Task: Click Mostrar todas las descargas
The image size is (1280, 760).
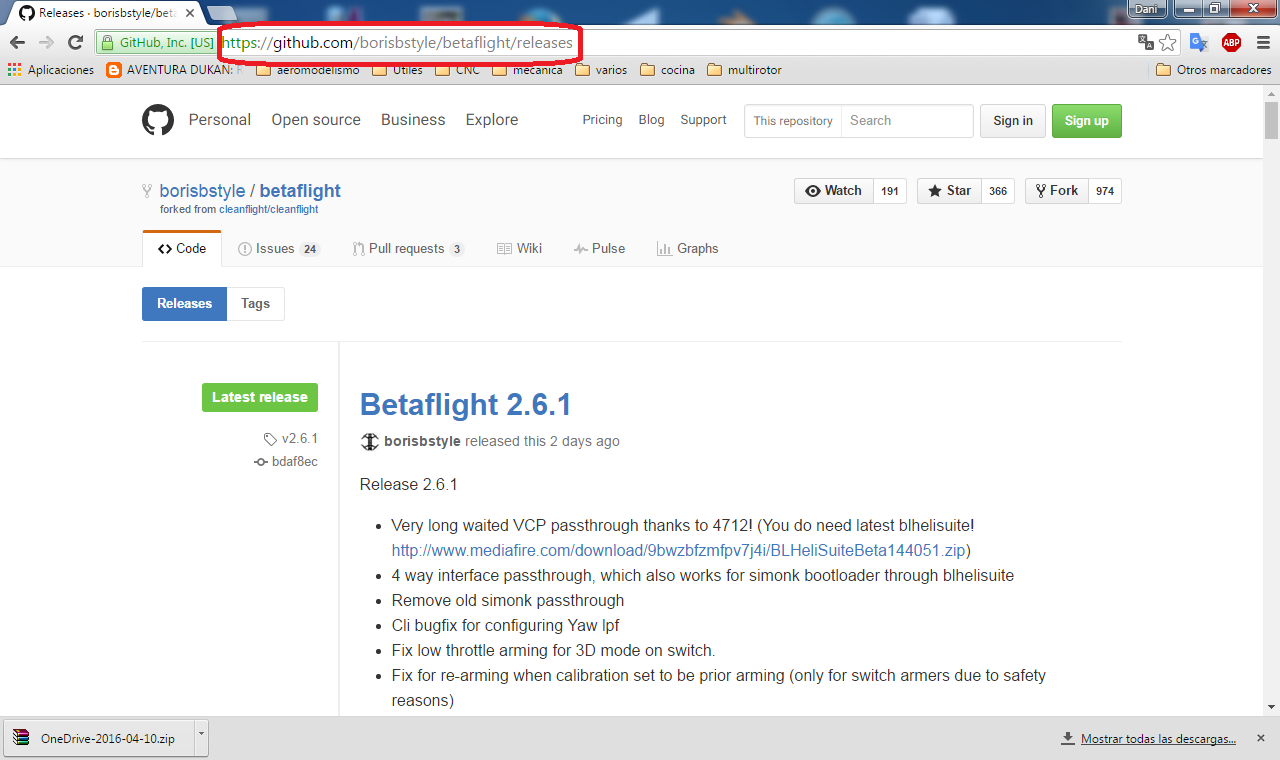Action: (1158, 739)
